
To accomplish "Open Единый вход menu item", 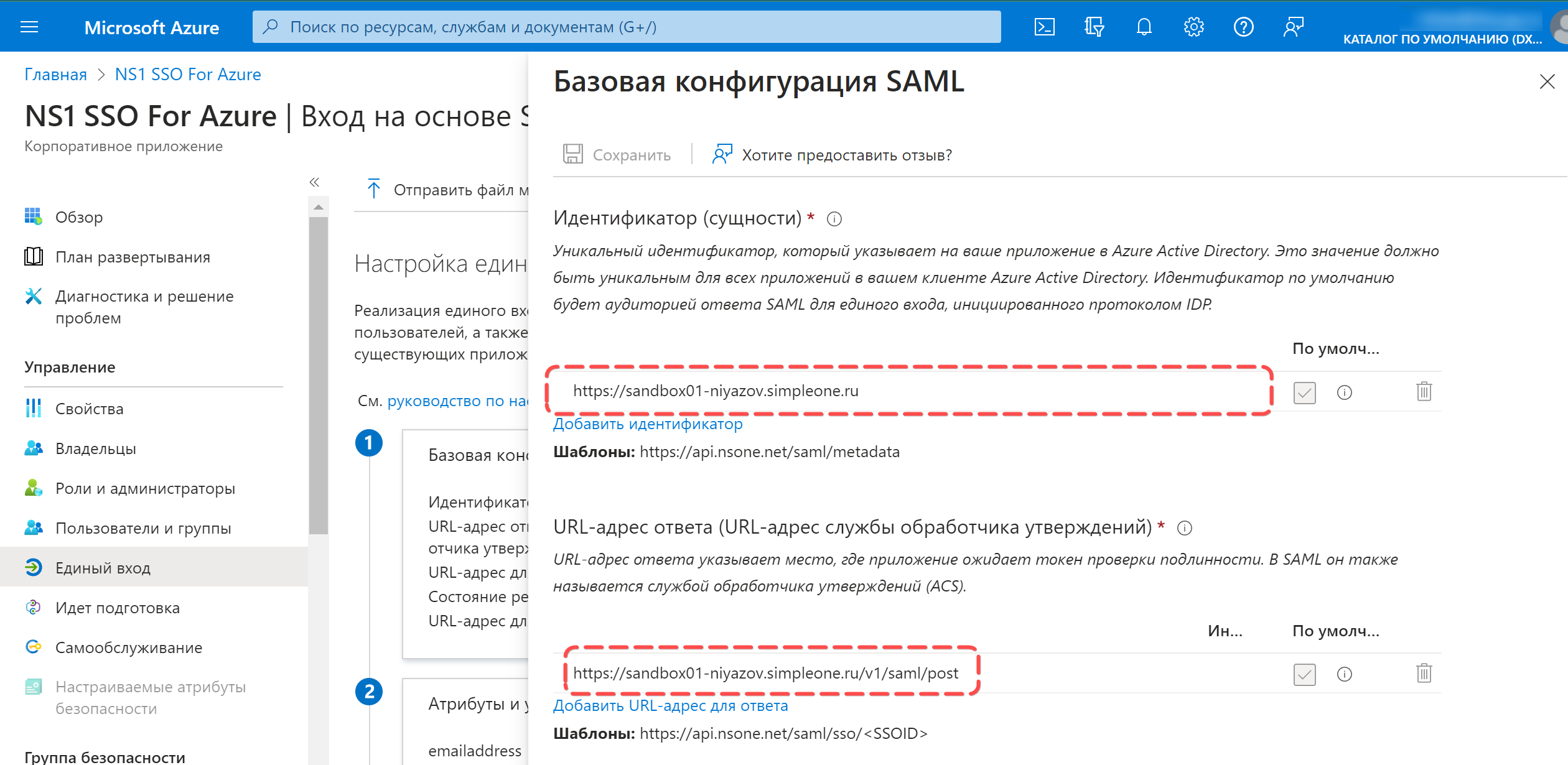I will (103, 568).
